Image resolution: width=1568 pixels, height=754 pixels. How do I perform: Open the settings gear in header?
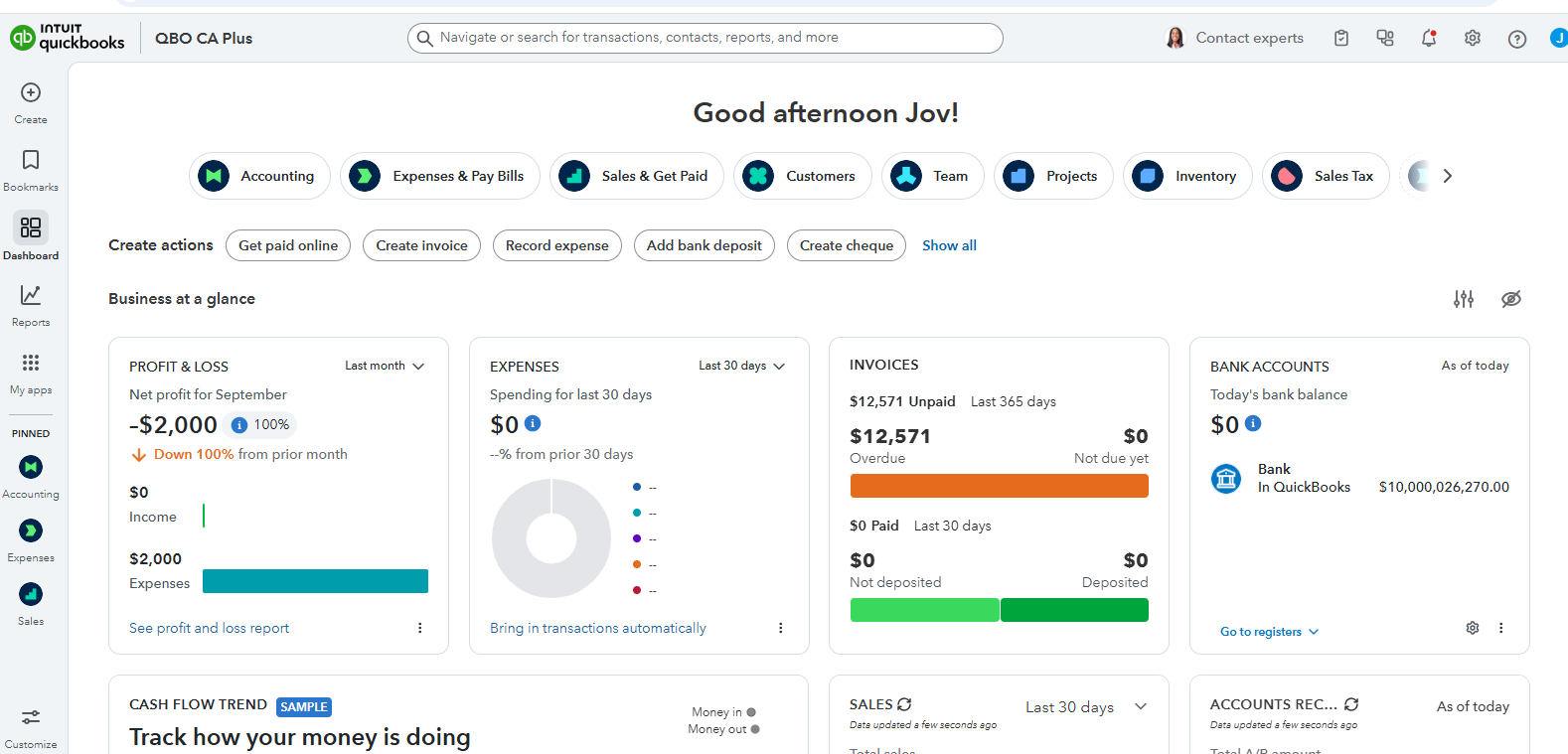[x=1473, y=39]
